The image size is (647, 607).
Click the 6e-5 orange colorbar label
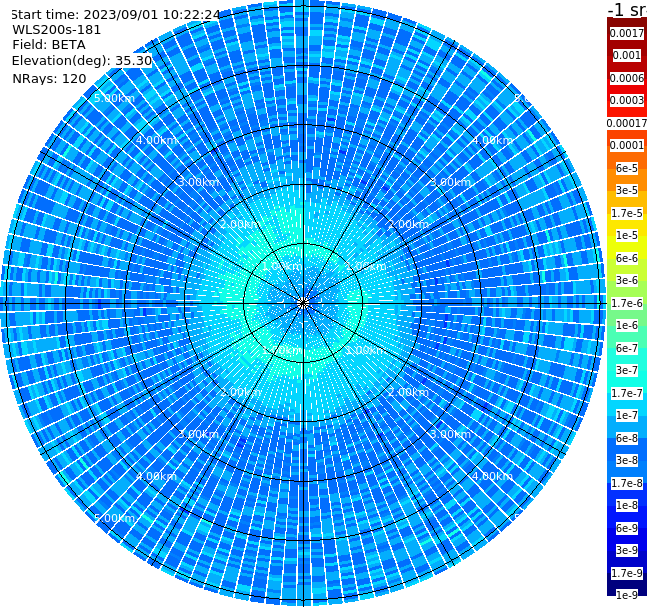[x=627, y=168]
